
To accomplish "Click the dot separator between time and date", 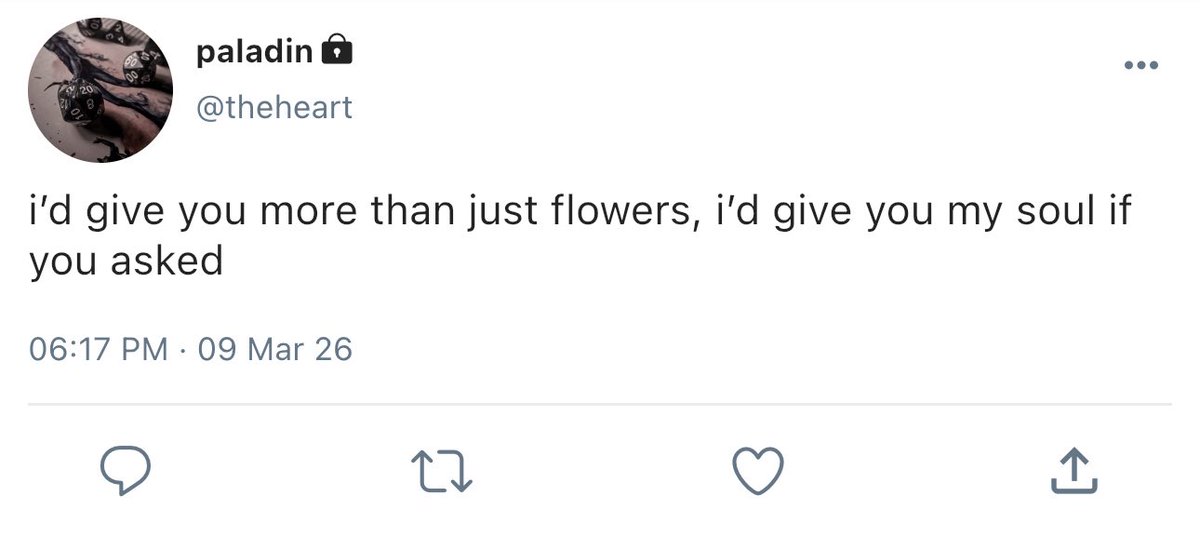I will coord(184,350).
